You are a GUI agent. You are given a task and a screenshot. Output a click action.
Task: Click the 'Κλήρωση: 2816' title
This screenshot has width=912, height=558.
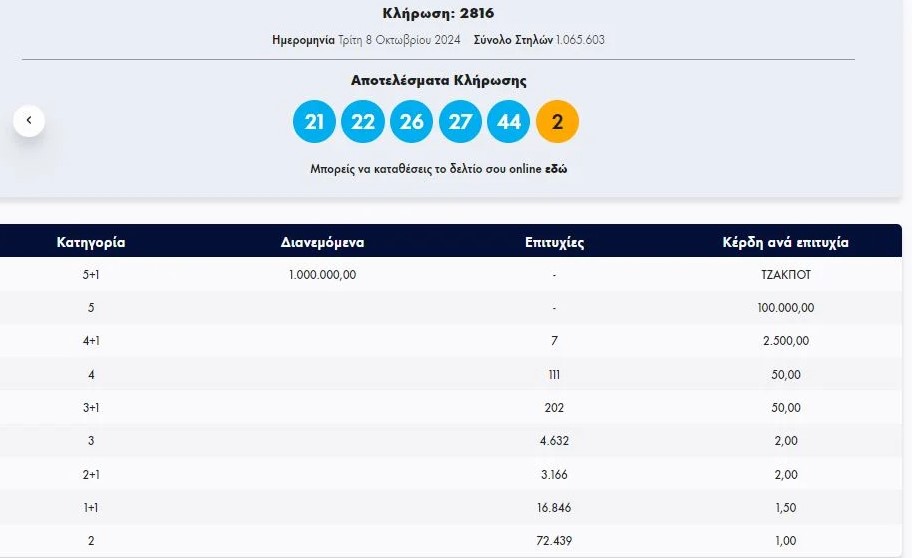438,14
